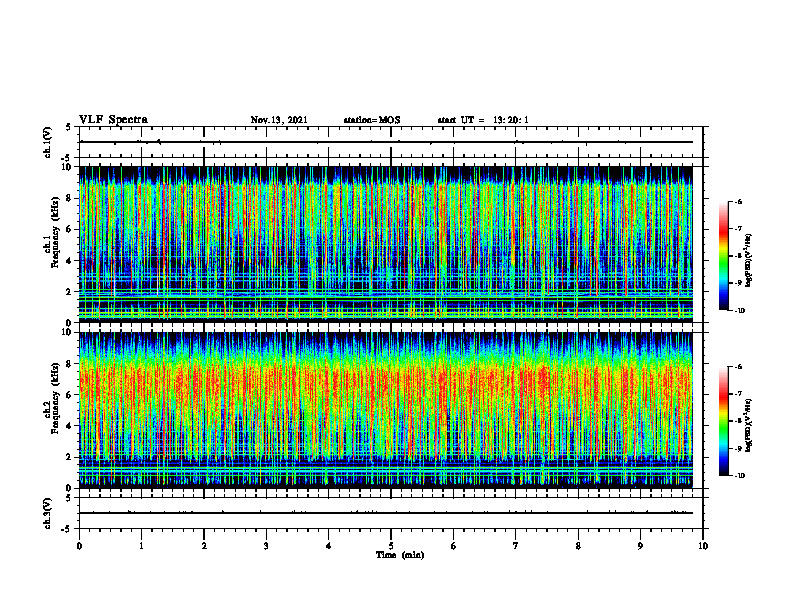
Task: Click the time axis tick label "10"
Action: coord(703,546)
